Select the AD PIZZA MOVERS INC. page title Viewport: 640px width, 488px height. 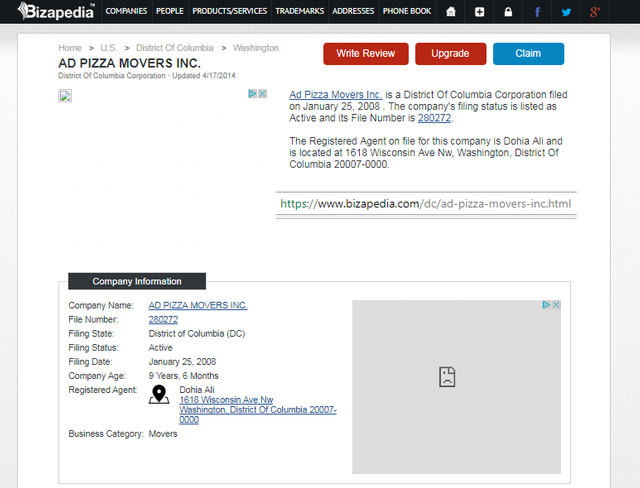(129, 63)
